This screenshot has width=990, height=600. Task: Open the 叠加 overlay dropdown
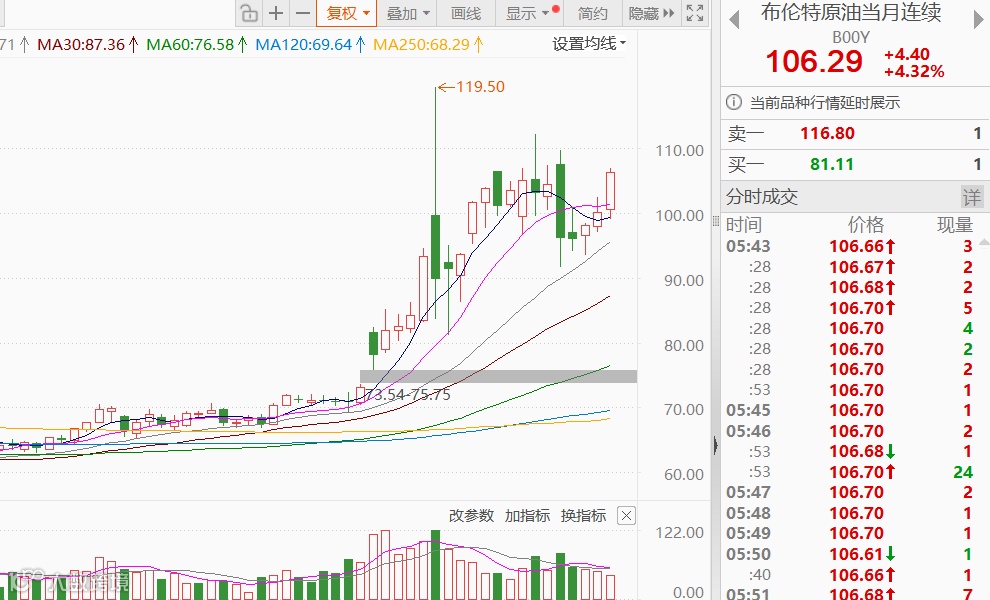click(408, 13)
